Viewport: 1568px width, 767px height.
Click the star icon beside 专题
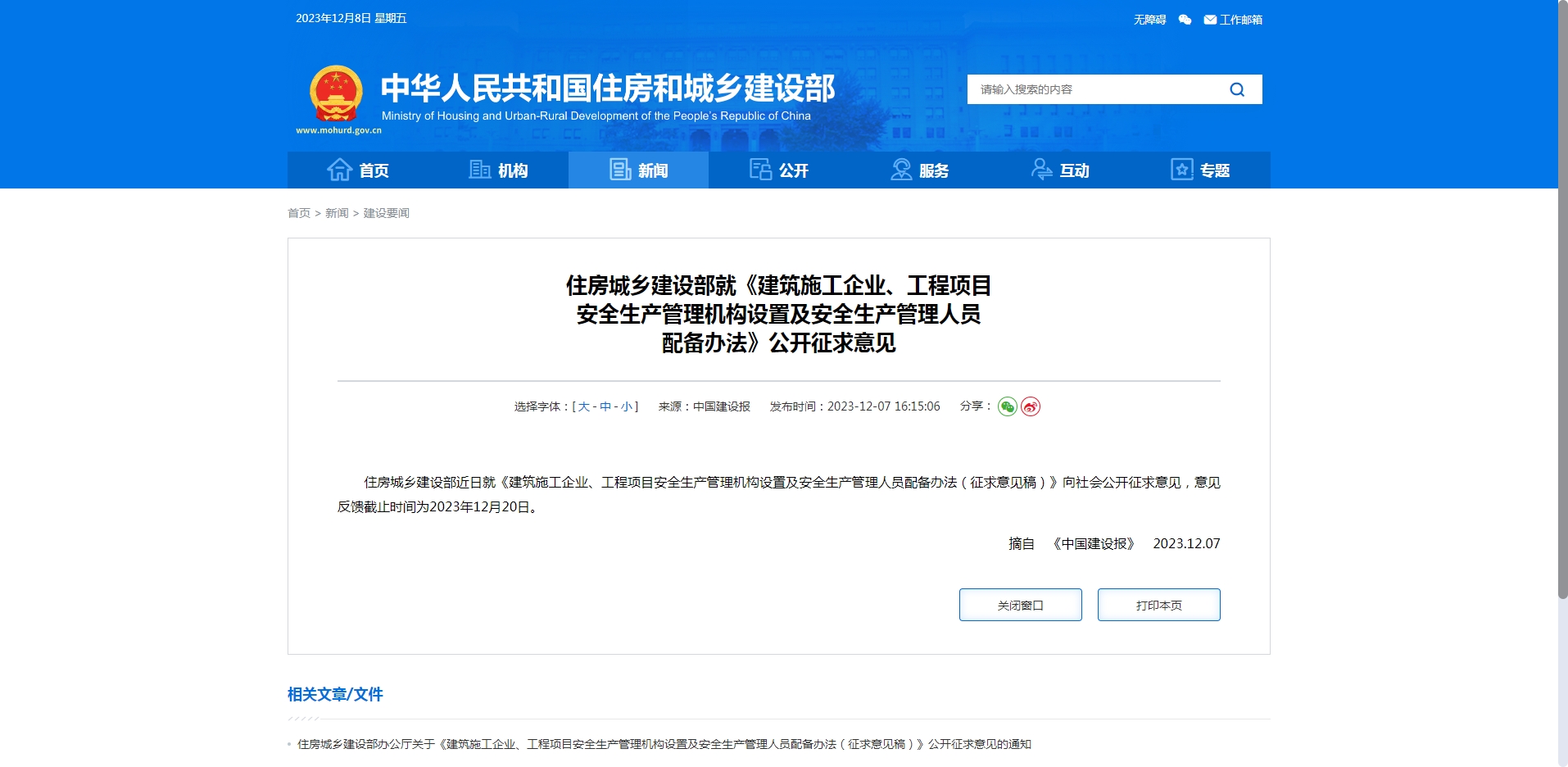tap(1181, 170)
